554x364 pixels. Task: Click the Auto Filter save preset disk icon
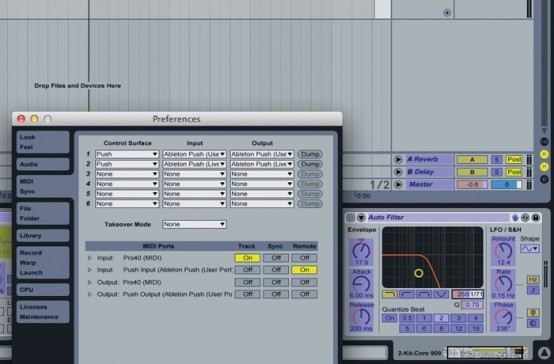pyautogui.click(x=536, y=217)
